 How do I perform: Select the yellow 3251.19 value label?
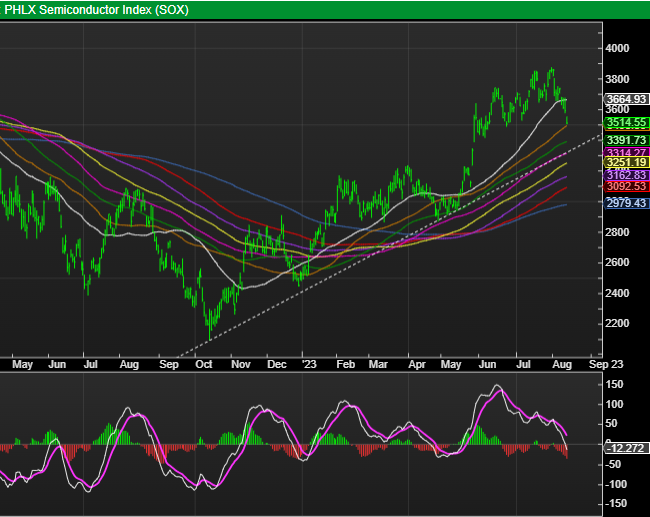tap(626, 162)
